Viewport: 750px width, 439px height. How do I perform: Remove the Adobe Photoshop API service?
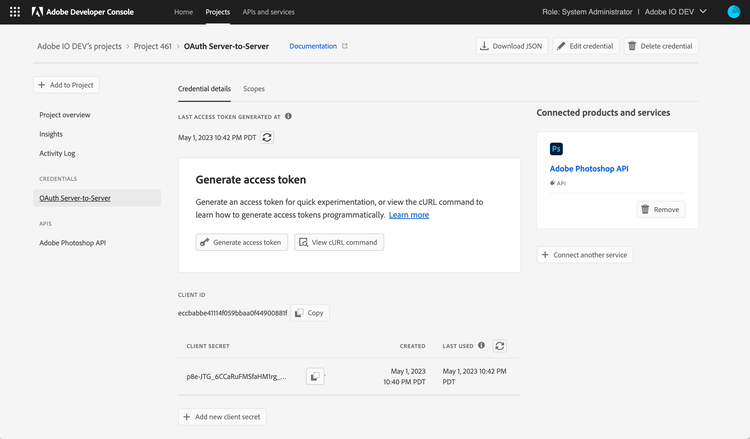coord(661,210)
